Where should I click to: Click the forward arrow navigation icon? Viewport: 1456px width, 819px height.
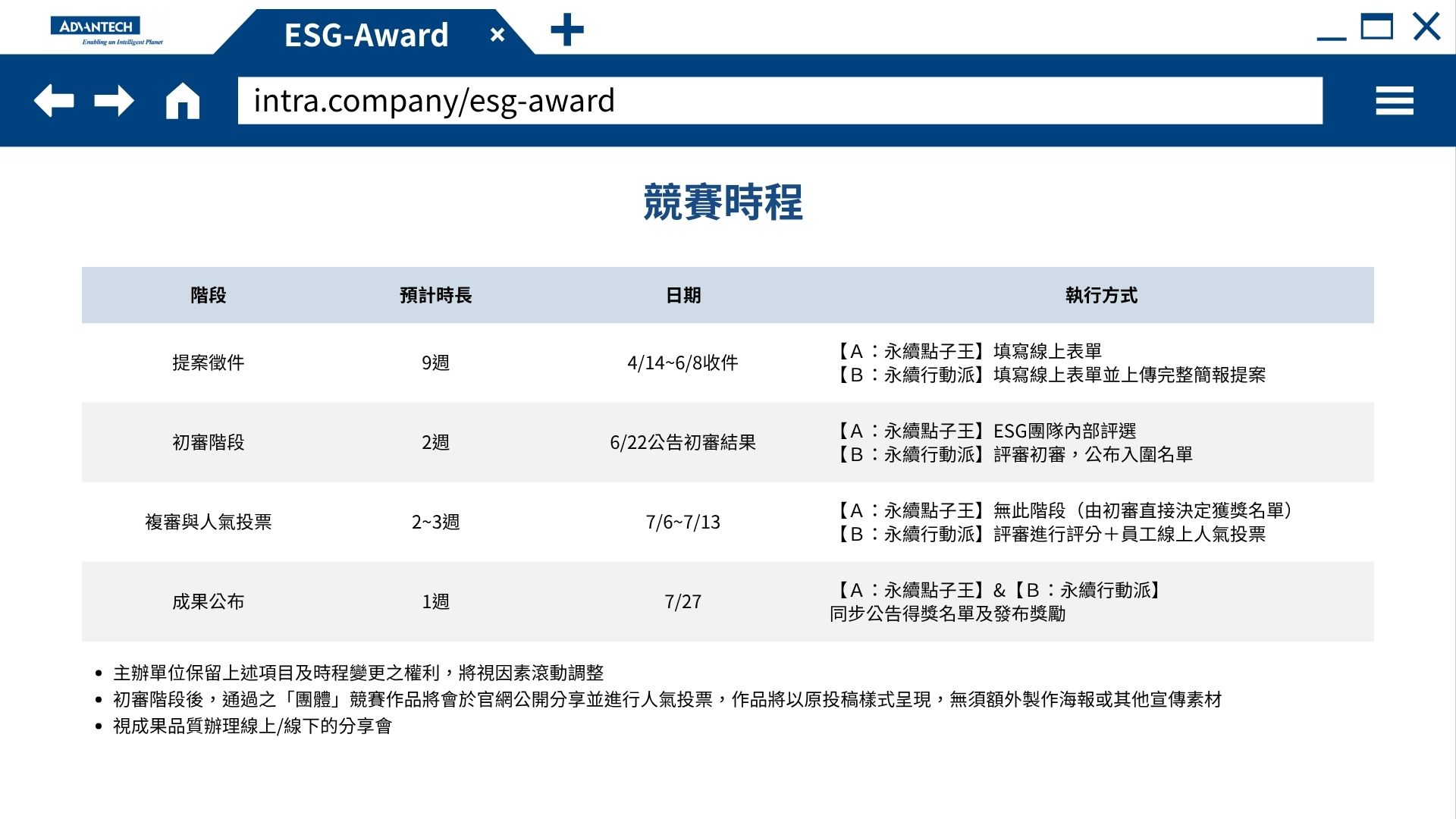click(x=115, y=101)
